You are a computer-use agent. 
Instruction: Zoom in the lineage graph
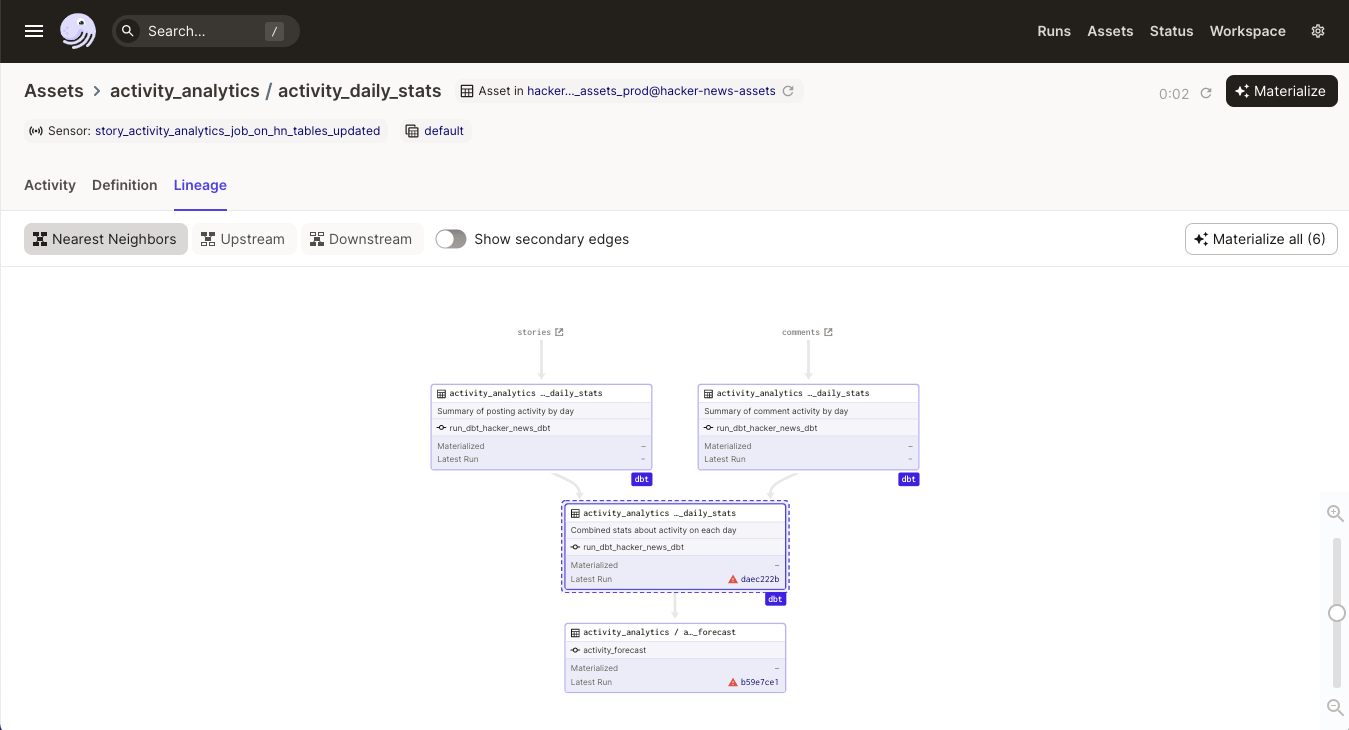point(1335,513)
